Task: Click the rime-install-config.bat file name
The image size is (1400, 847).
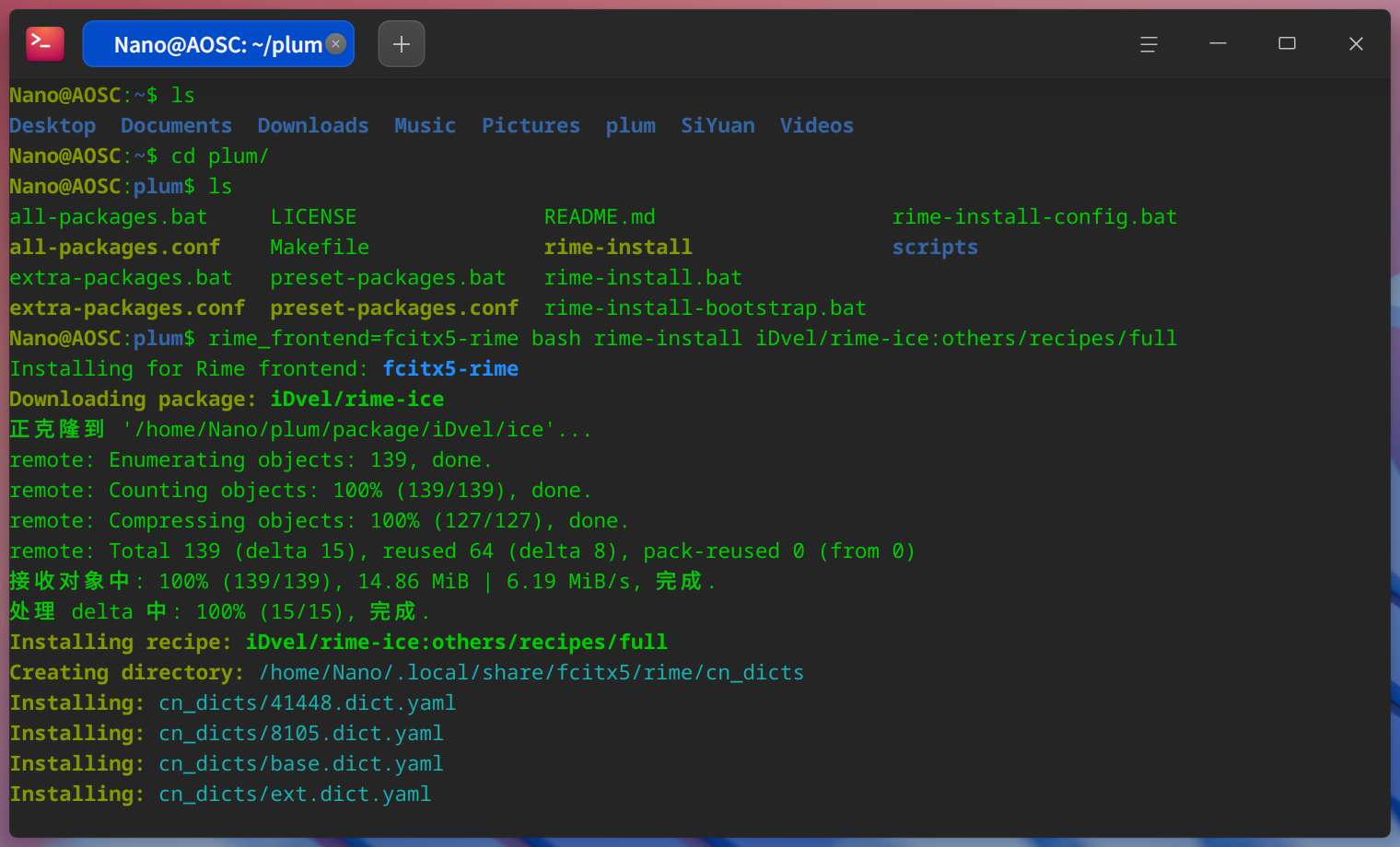Action: pos(1034,216)
